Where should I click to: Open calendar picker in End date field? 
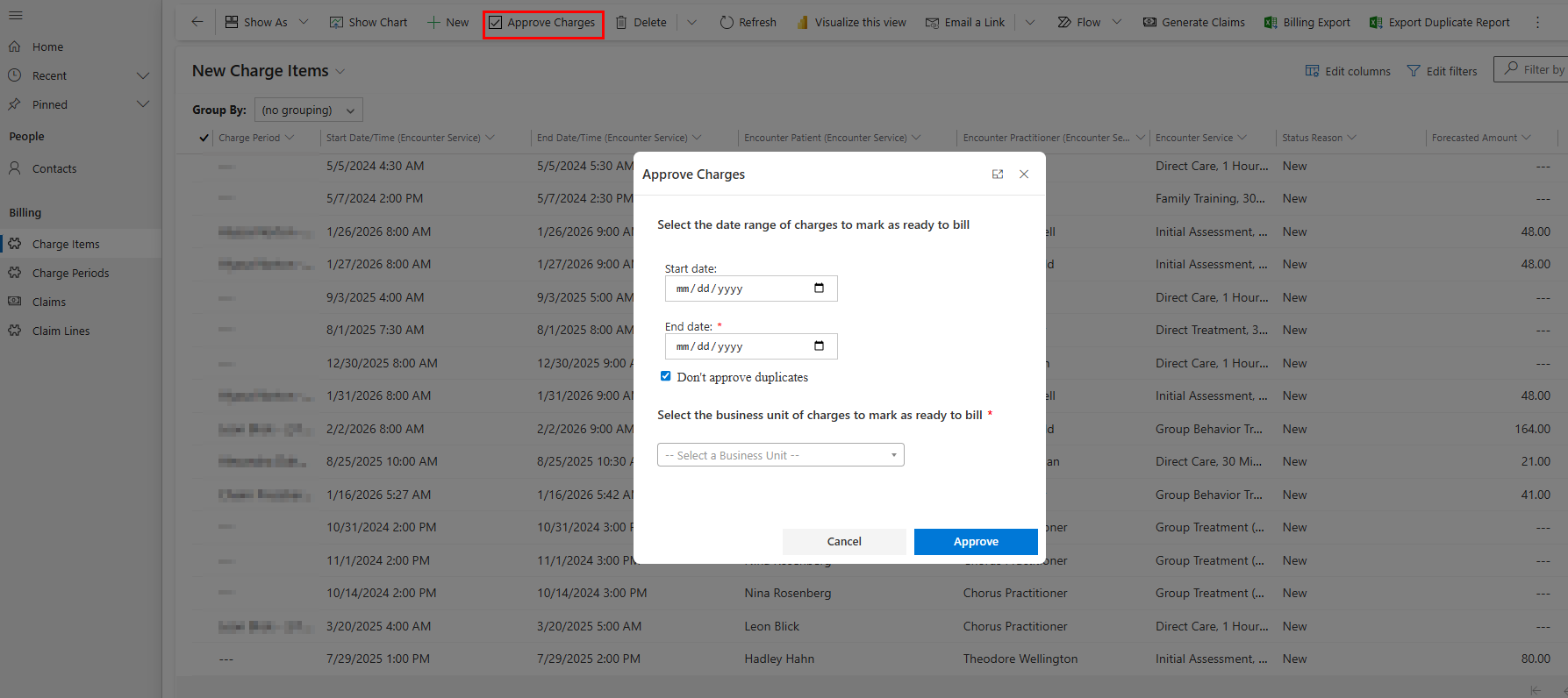(x=819, y=346)
